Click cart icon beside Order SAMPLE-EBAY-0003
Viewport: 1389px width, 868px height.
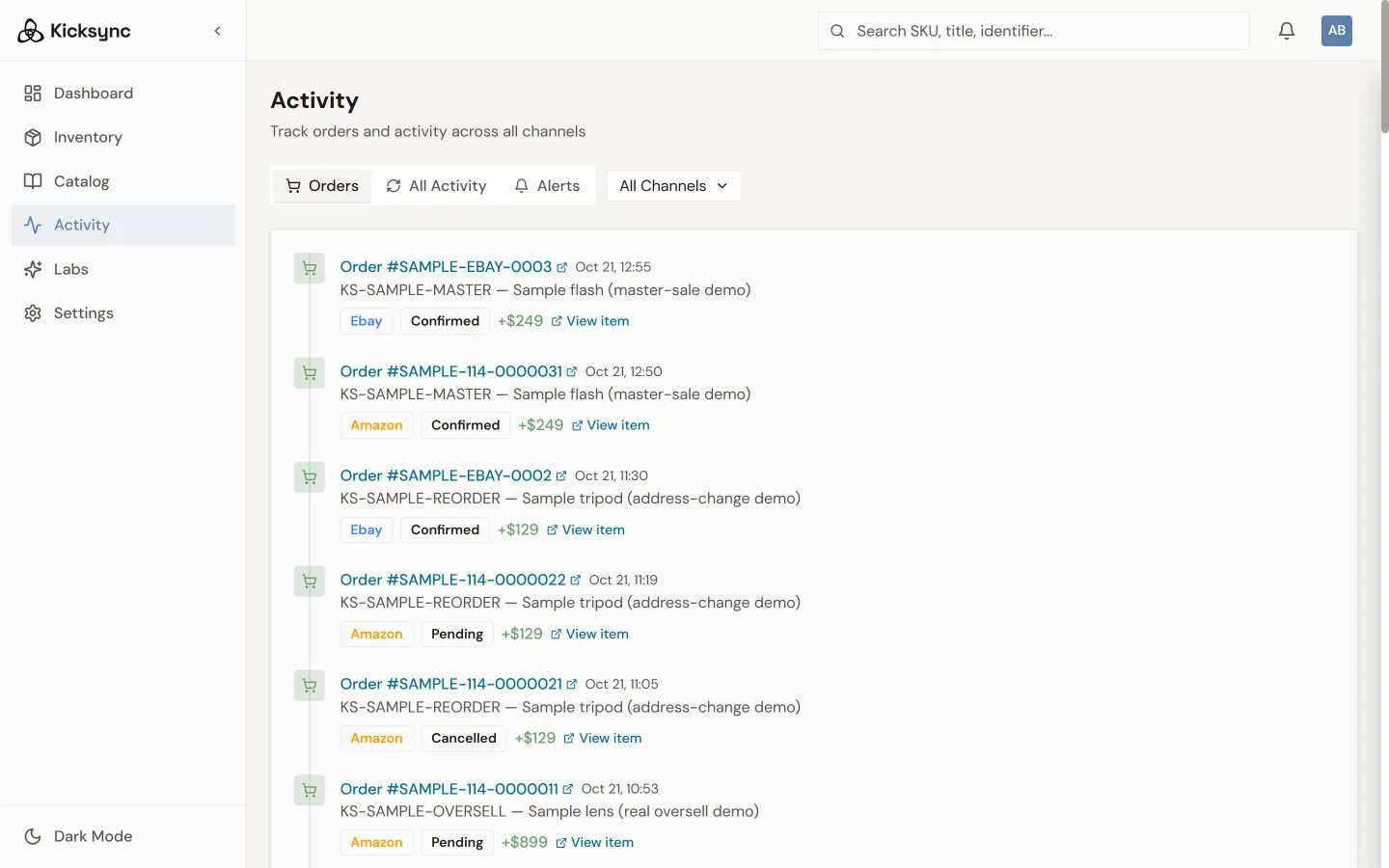310,268
